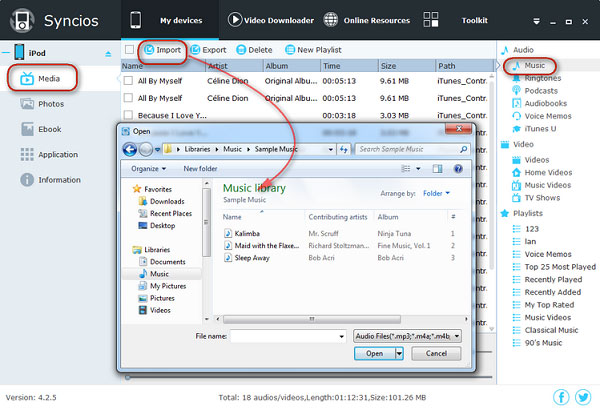The image size is (600, 410).
Task: Open Photos in the left sidebar
Action: (x=42, y=104)
